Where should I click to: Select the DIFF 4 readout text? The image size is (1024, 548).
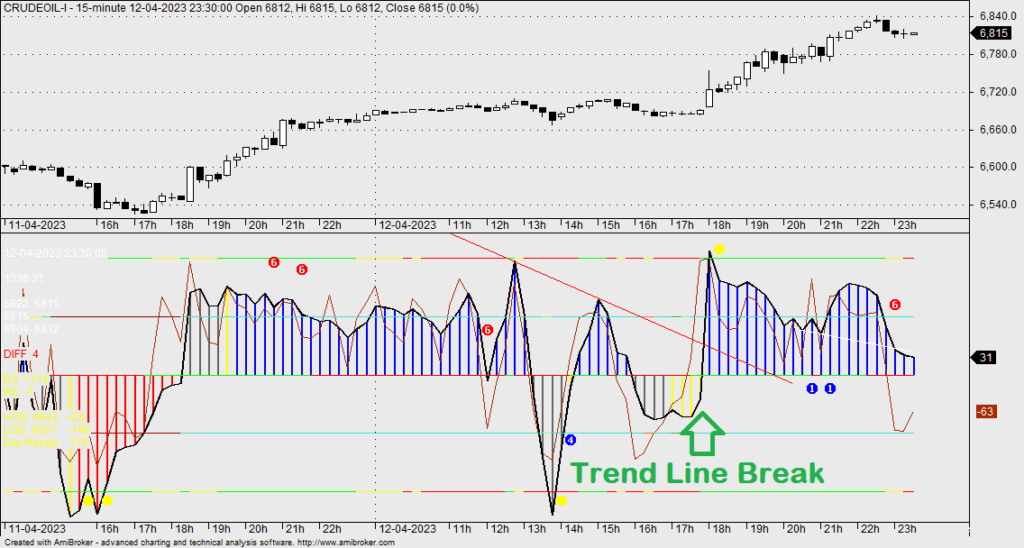click(x=21, y=354)
